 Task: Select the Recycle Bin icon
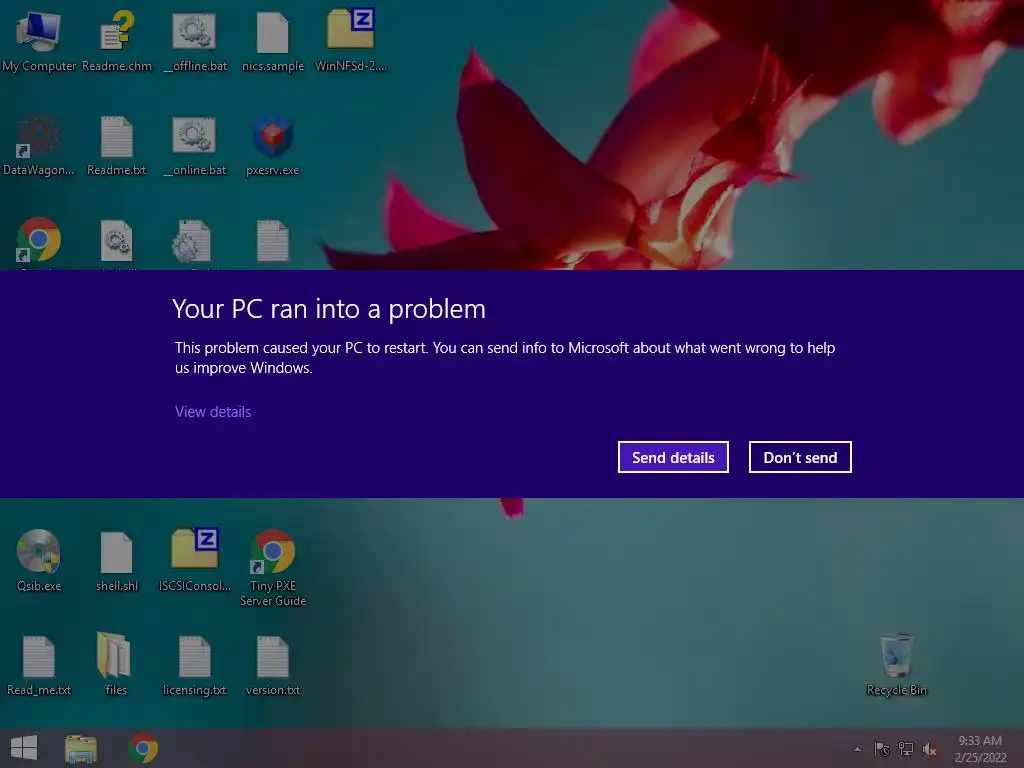point(897,665)
